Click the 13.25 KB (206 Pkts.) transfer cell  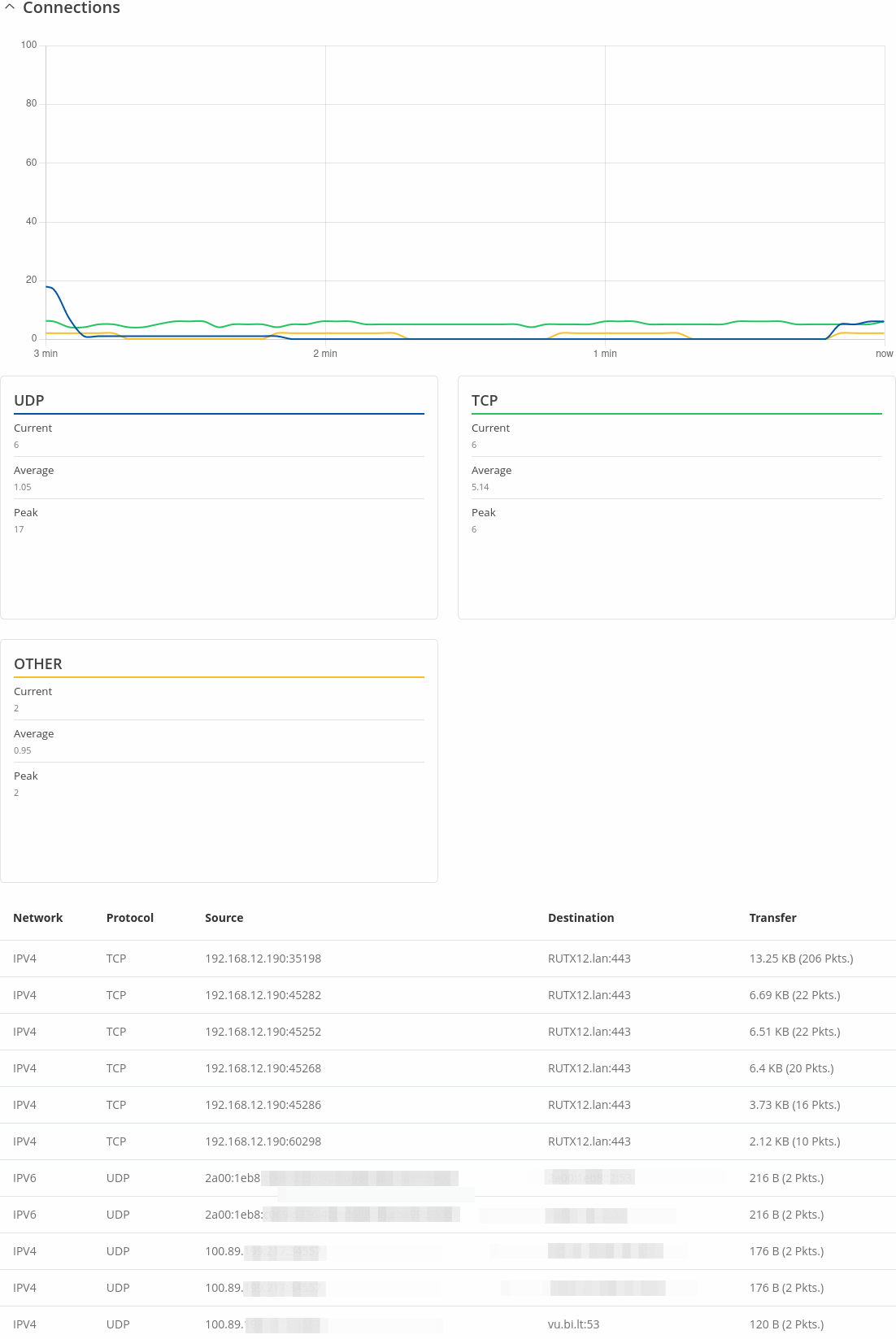point(802,959)
